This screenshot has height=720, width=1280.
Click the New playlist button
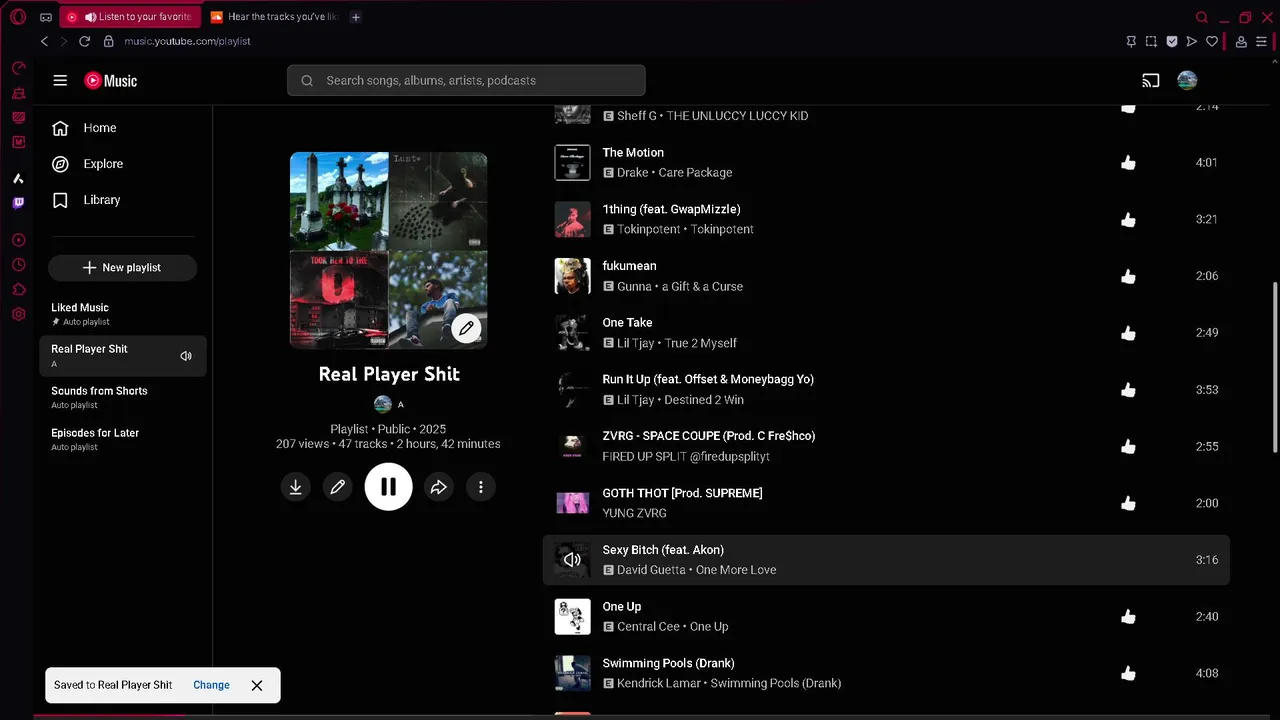tap(122, 268)
